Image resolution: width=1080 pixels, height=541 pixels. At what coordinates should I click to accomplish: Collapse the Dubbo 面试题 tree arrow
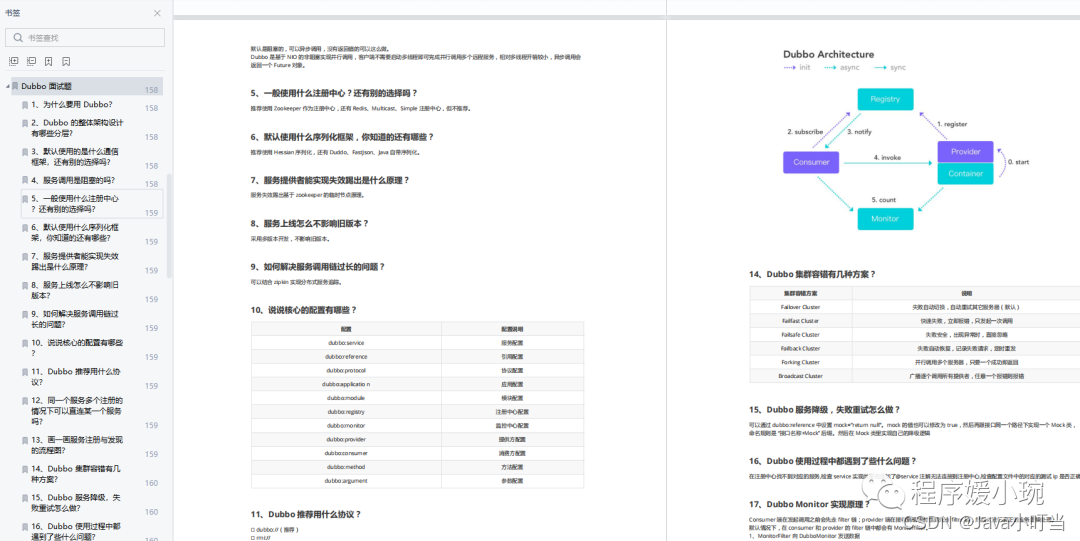(8, 87)
